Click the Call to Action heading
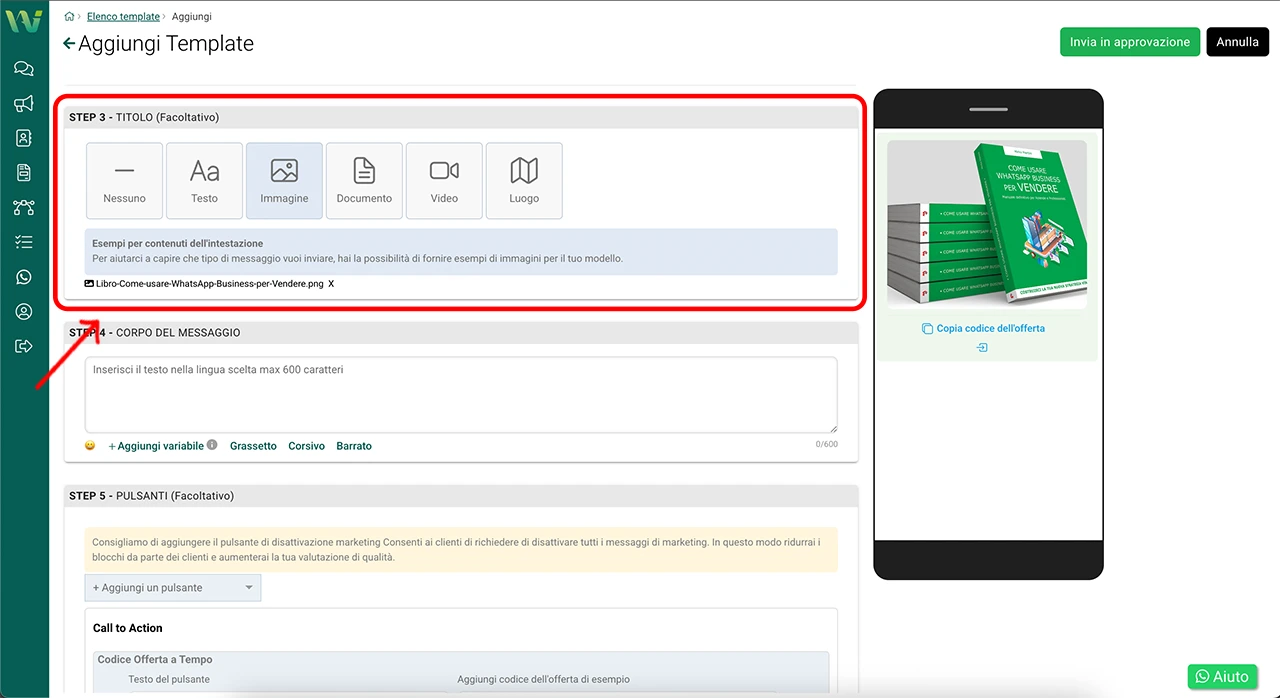 pos(128,628)
